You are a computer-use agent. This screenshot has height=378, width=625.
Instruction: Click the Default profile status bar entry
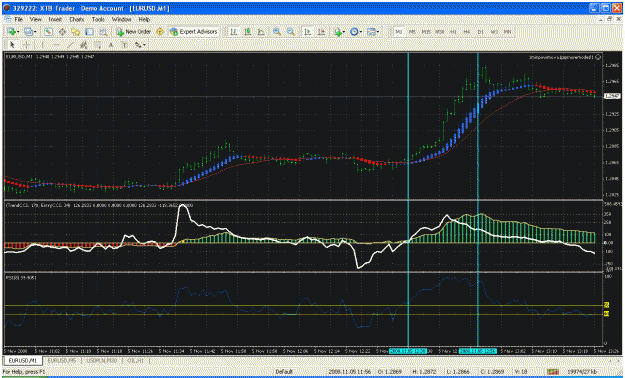[x=284, y=372]
